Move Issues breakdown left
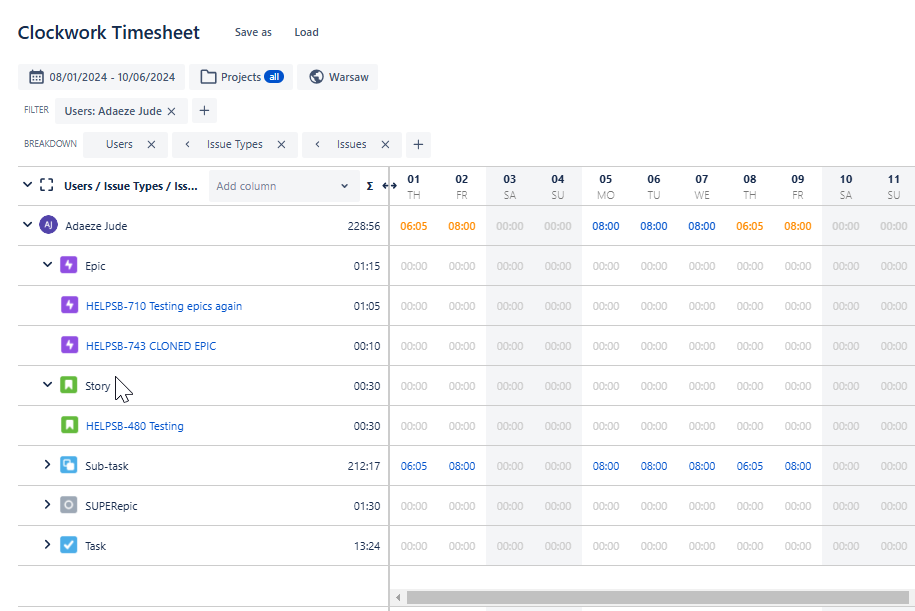Viewport: 915px width, 611px height. pos(317,145)
